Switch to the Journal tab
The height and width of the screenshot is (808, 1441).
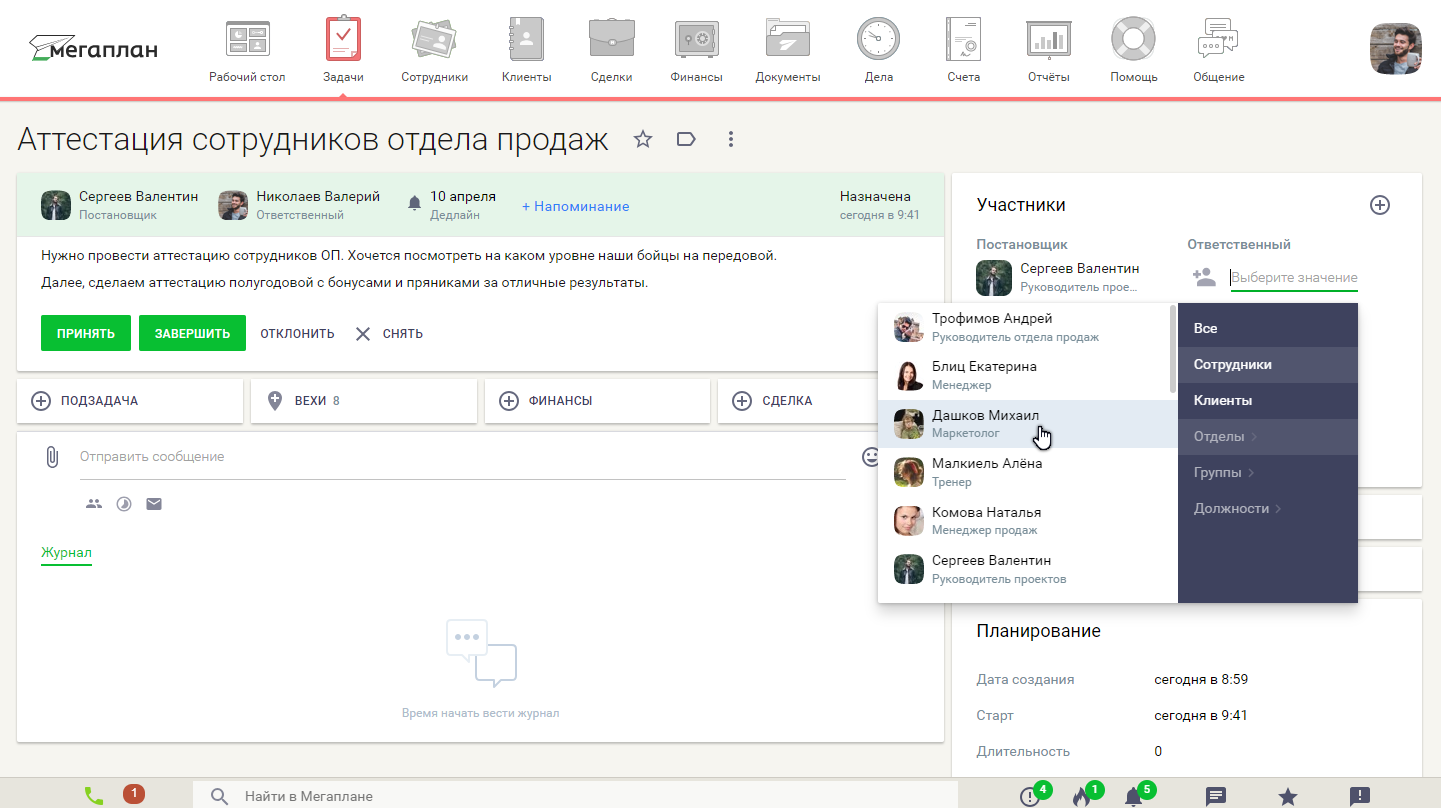66,553
